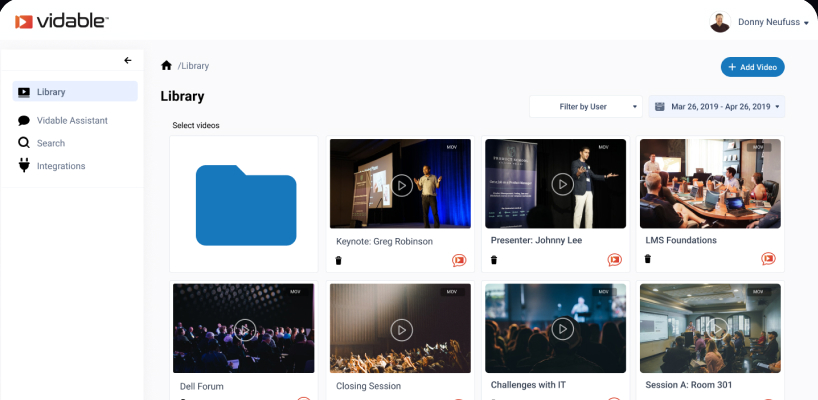Open the Mar 26, 2019 - Apr 26, 2019 date range picker
818x400 pixels.
coord(716,106)
